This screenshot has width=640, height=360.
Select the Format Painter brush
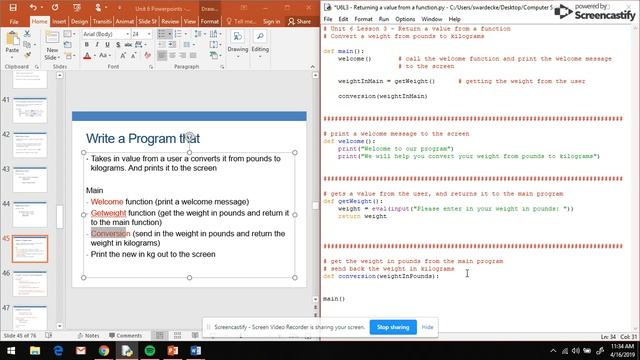coord(27,55)
